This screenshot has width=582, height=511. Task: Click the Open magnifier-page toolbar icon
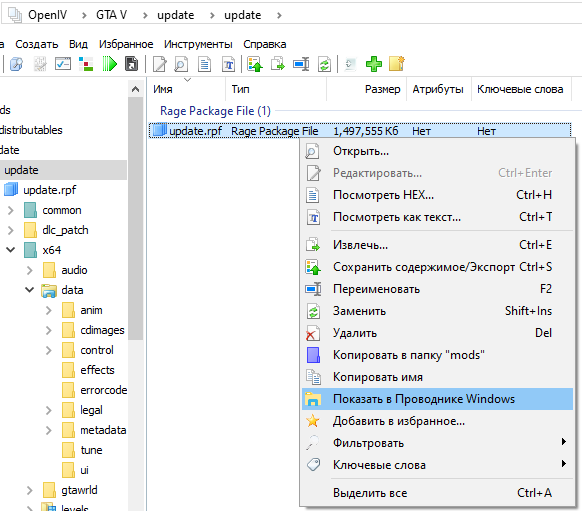pyautogui.click(x=181, y=64)
